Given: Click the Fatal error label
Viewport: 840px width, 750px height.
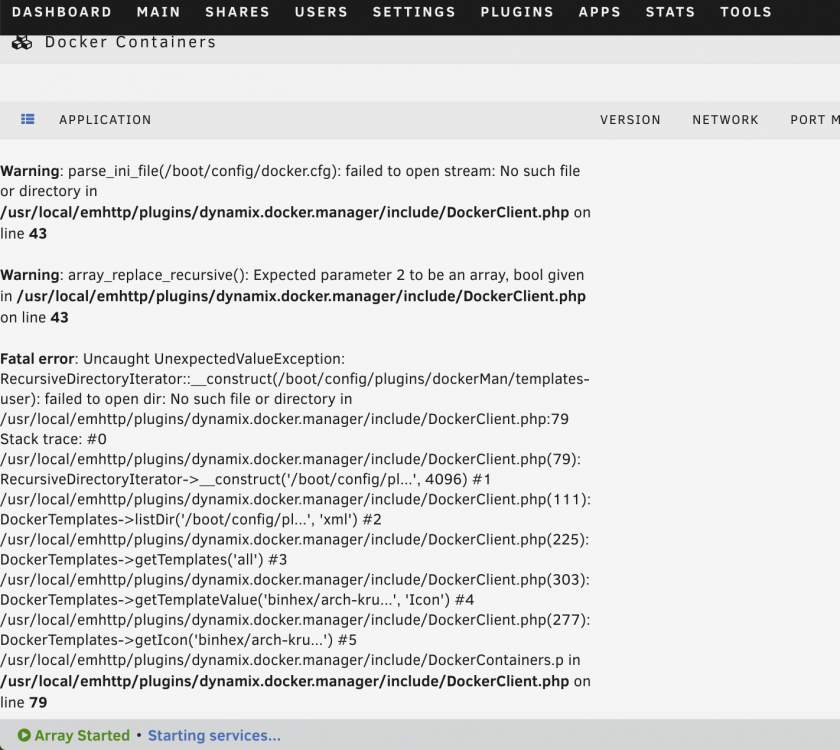Looking at the screenshot, I should 37,358.
